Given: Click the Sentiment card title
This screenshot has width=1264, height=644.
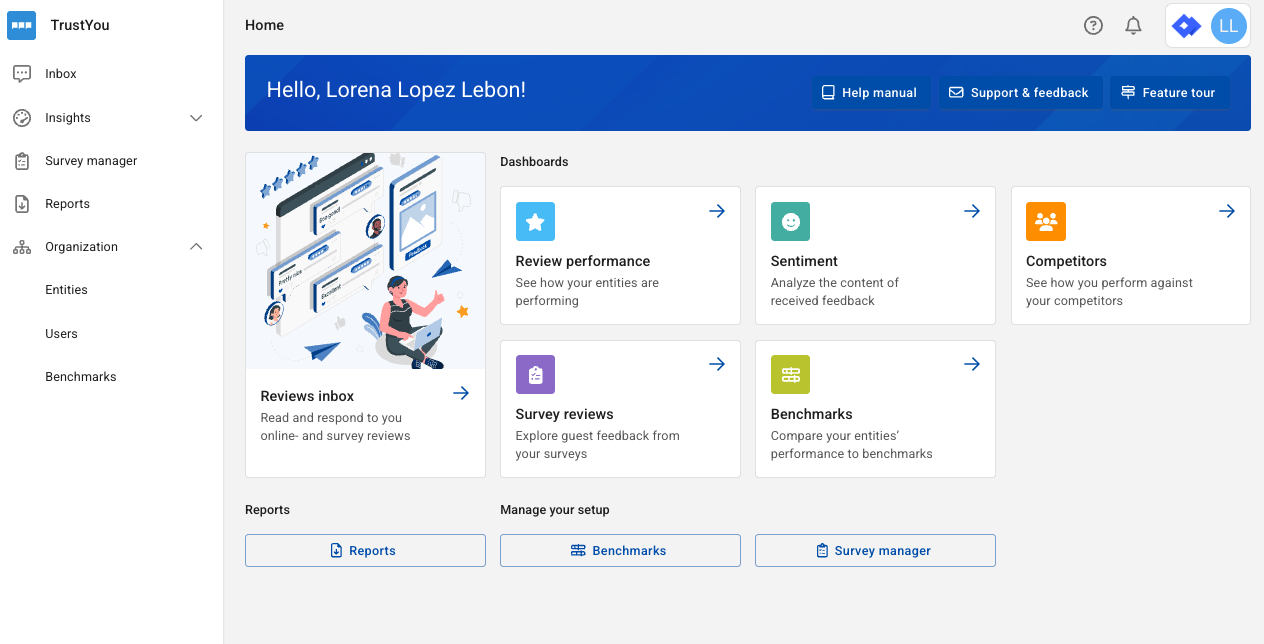Looking at the screenshot, I should tap(804, 261).
